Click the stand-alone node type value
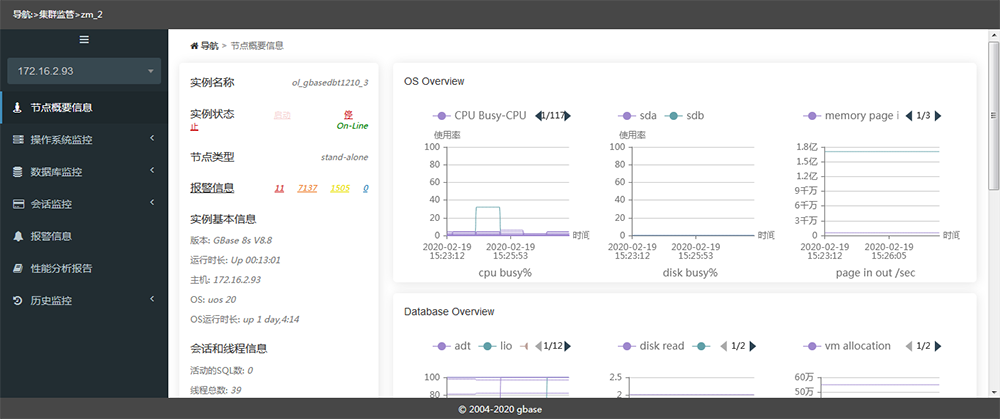This screenshot has height=419, width=1000. click(x=344, y=157)
